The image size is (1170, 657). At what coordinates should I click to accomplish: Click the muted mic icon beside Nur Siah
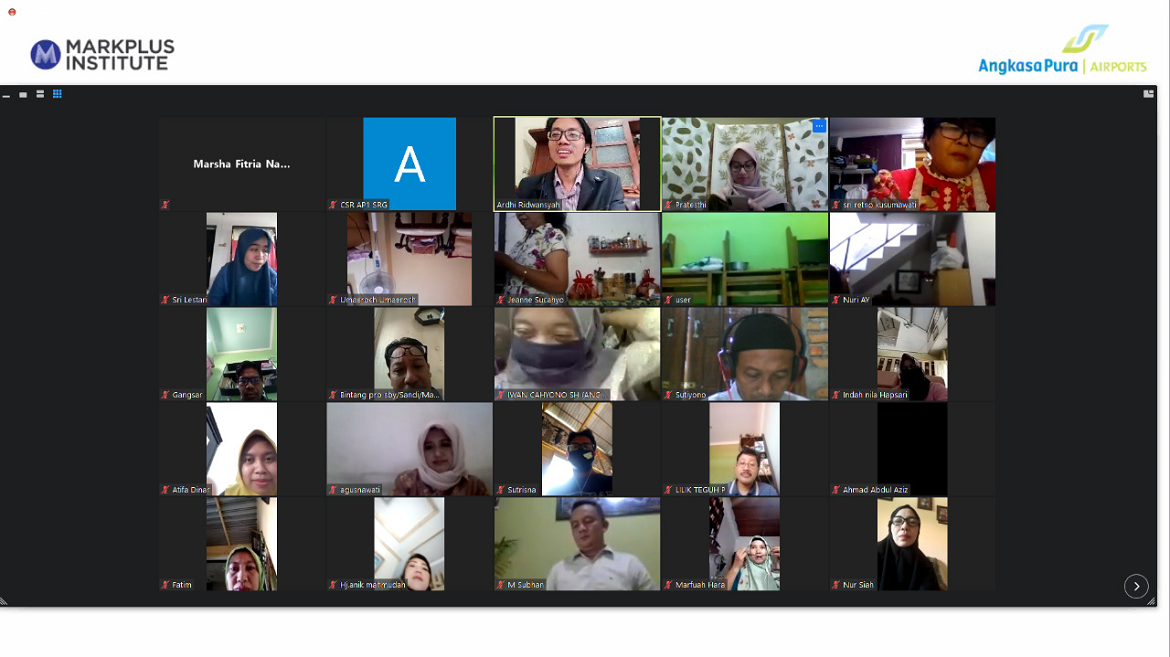pyautogui.click(x=836, y=585)
